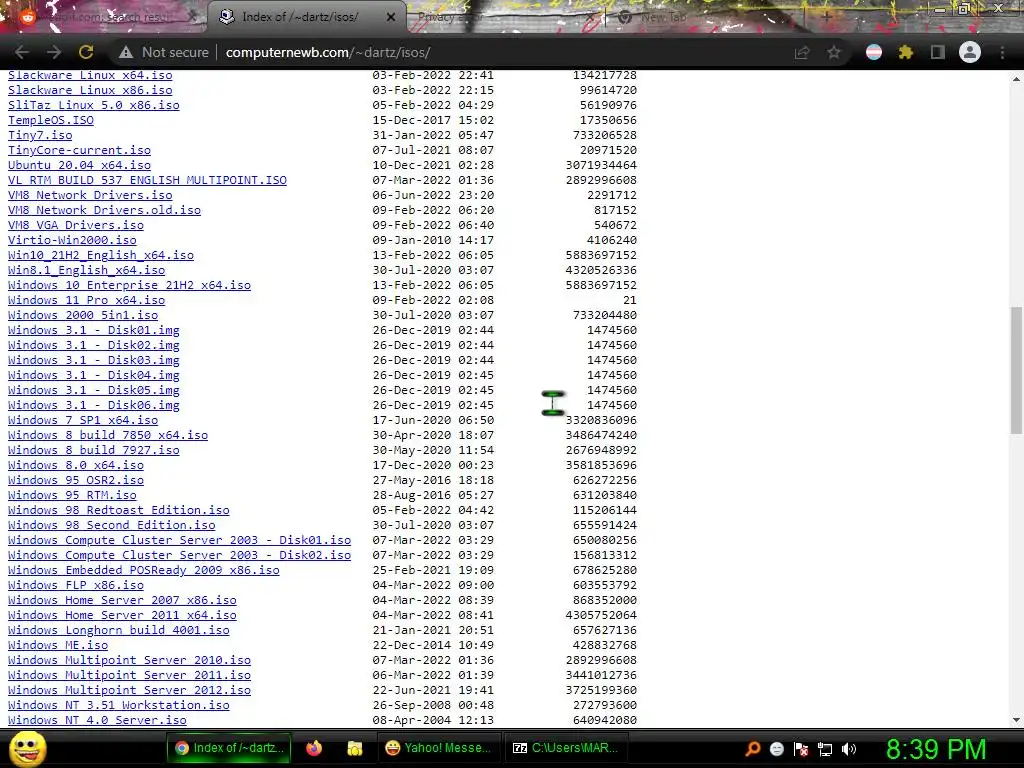The height and width of the screenshot is (768, 1024).
Task: Reload the page with the refresh icon
Action: click(x=86, y=52)
